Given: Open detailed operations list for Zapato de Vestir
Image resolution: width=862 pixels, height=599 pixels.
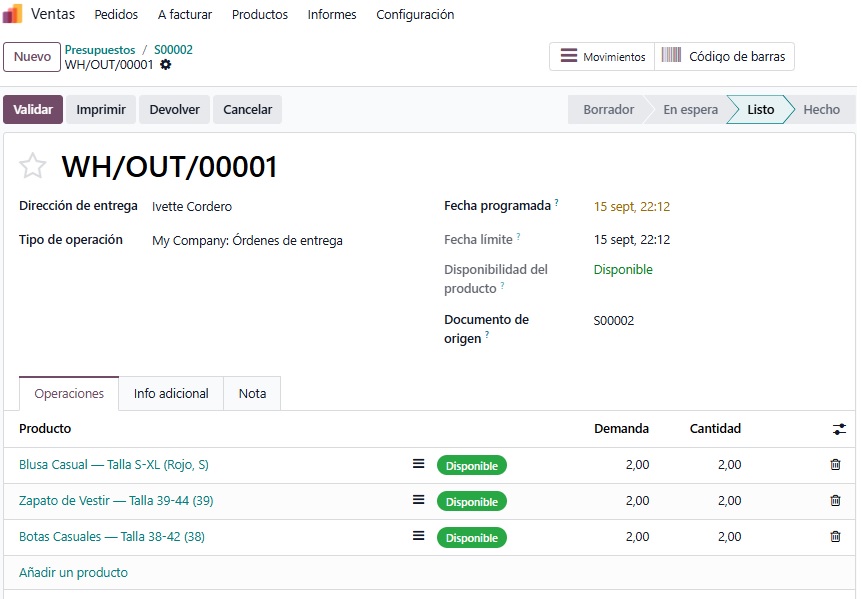Looking at the screenshot, I should [418, 500].
